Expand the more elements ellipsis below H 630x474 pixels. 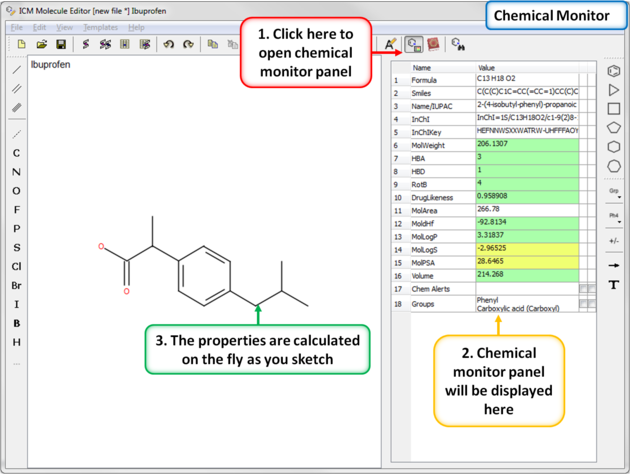16,363
